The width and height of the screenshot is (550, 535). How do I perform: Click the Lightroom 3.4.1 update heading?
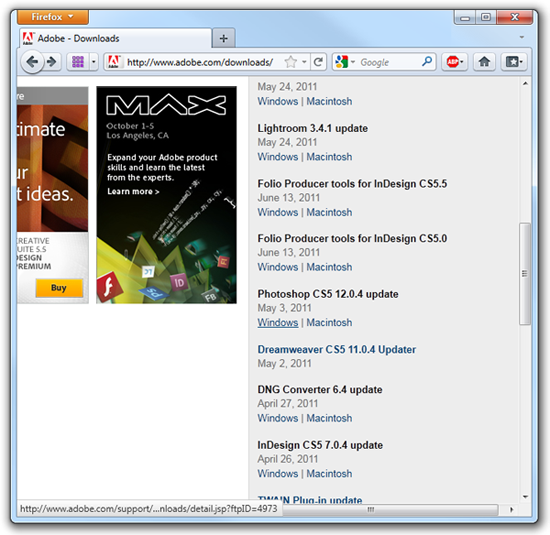(x=313, y=128)
